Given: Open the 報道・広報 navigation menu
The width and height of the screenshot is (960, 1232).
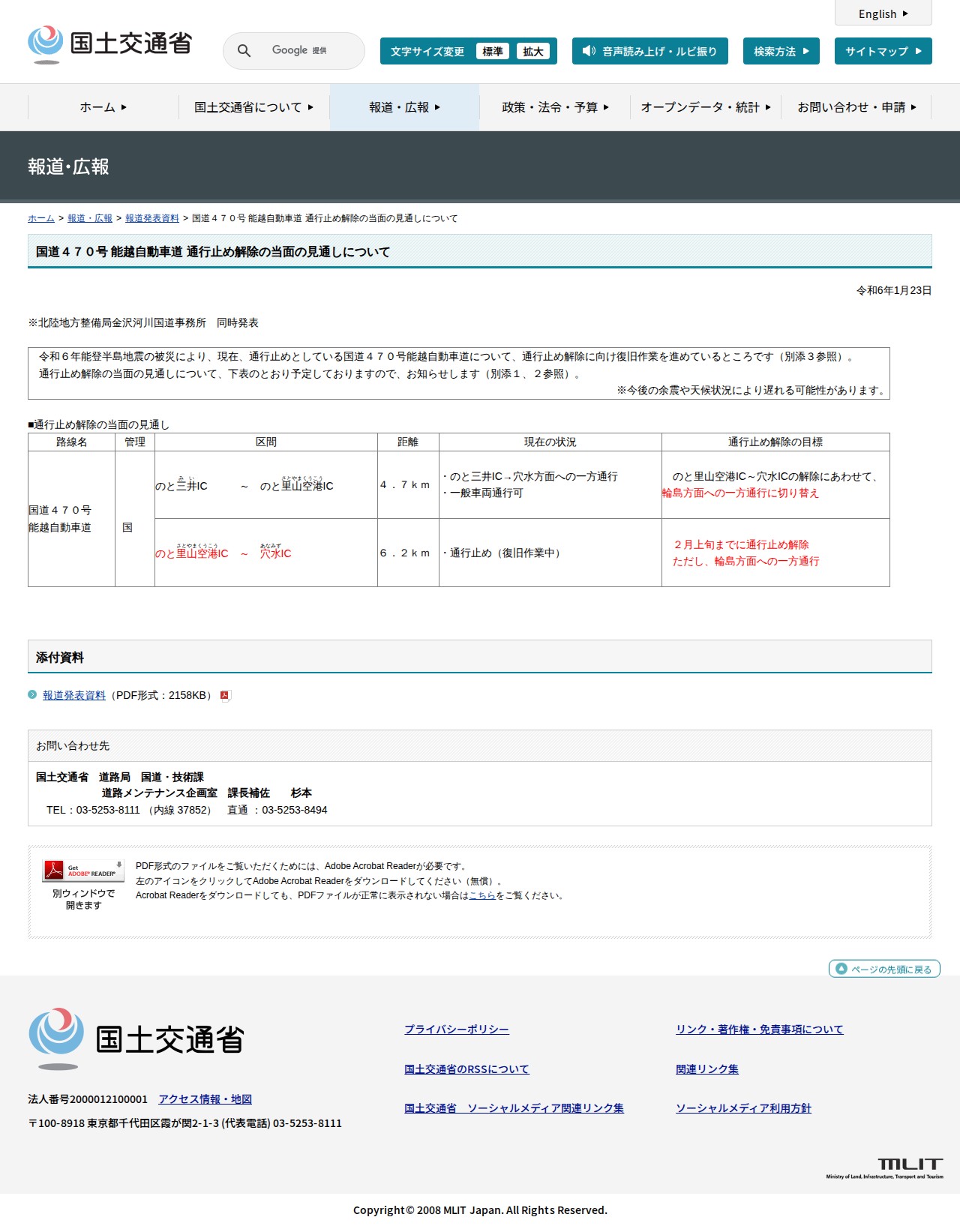Looking at the screenshot, I should 405,107.
